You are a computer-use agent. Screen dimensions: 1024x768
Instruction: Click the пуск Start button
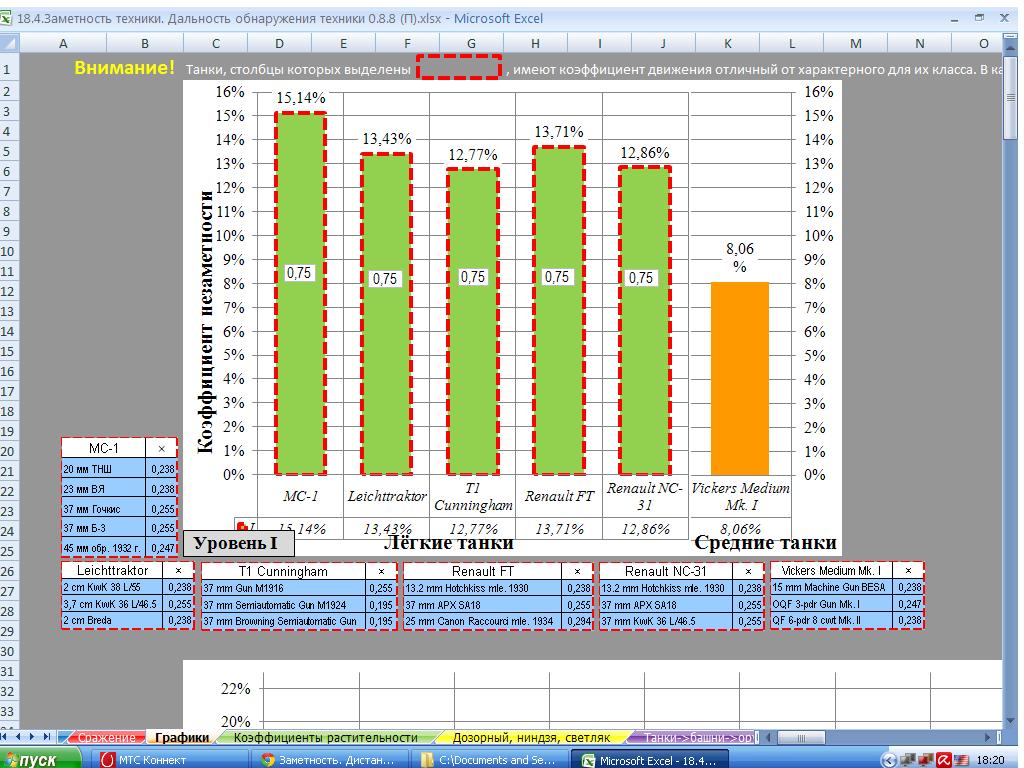(x=40, y=760)
